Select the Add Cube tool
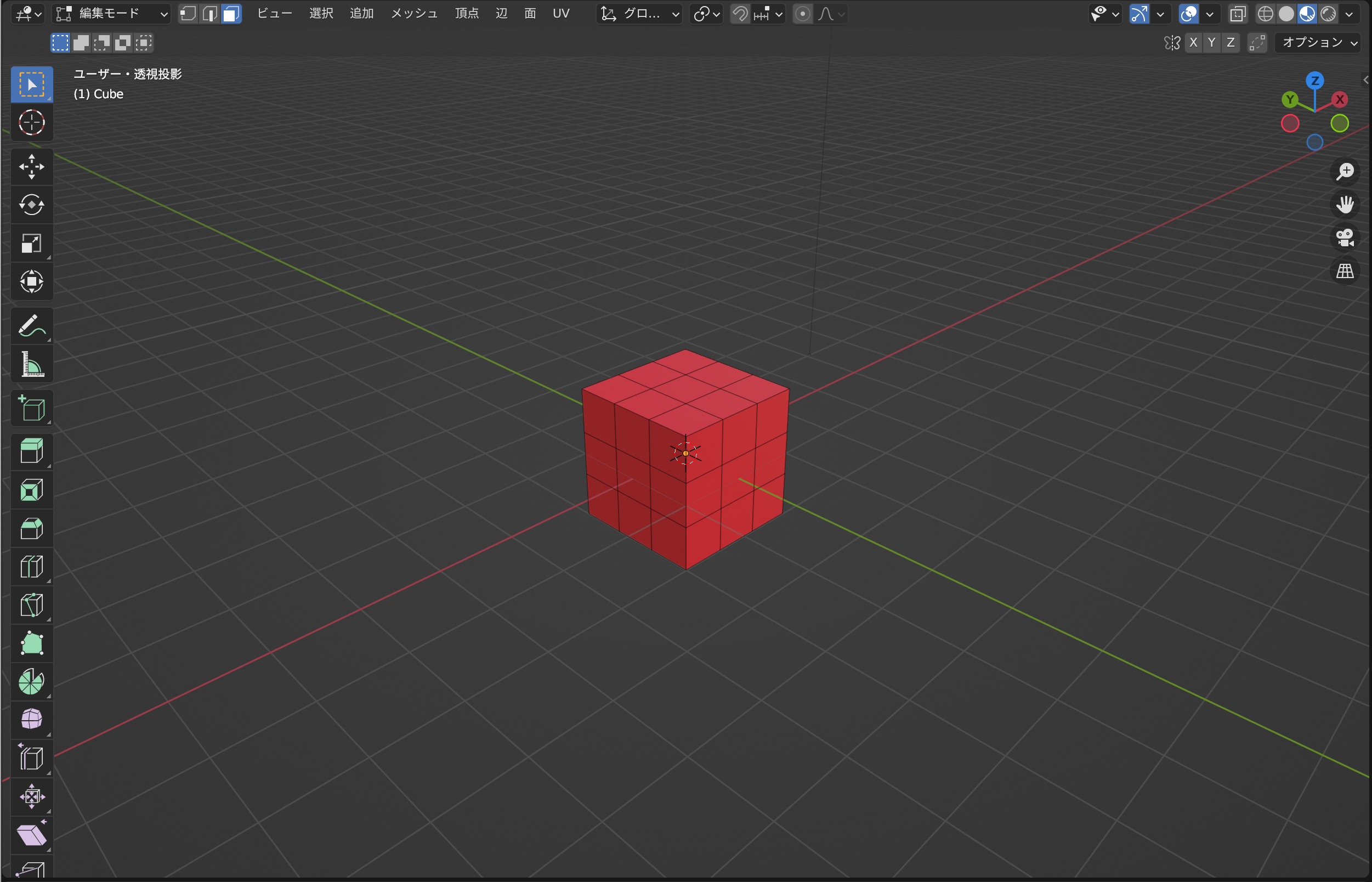Image resolution: width=1372 pixels, height=882 pixels. coord(31,408)
